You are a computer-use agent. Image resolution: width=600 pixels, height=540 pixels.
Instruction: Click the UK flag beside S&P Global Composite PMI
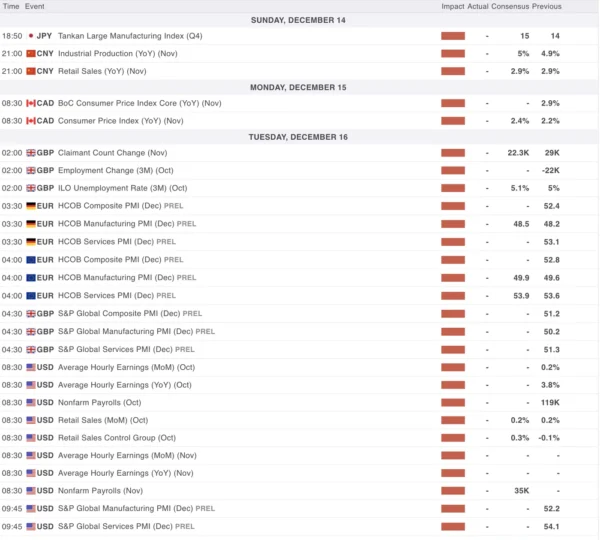[30, 313]
